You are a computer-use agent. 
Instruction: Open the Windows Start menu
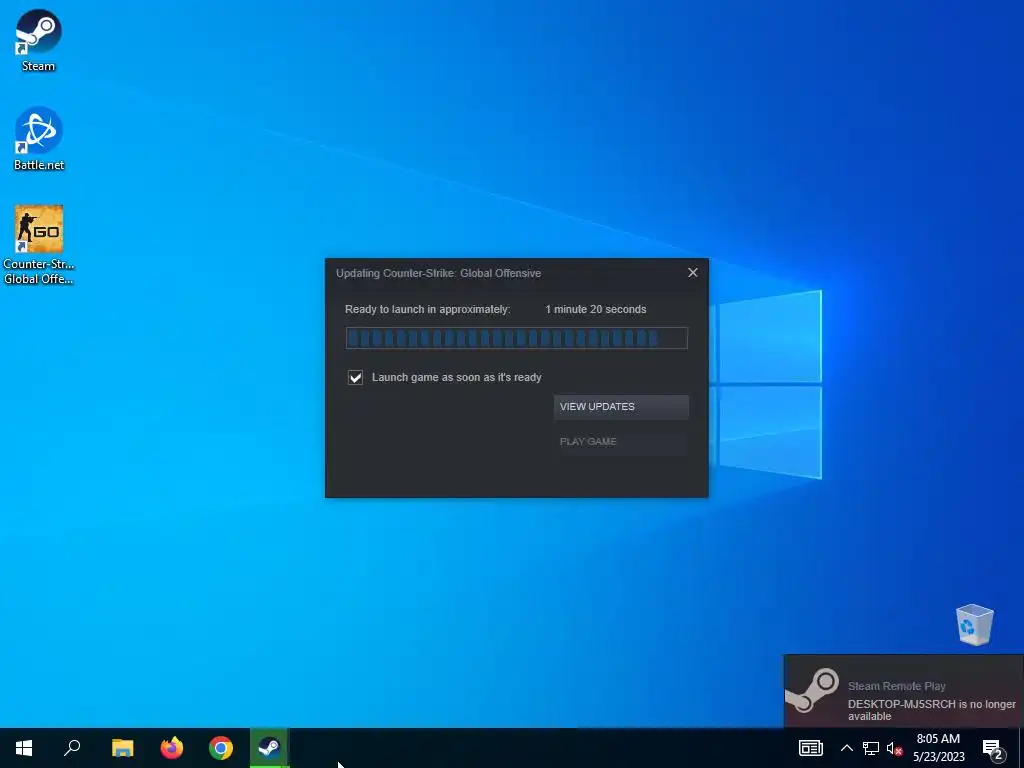tap(24, 748)
